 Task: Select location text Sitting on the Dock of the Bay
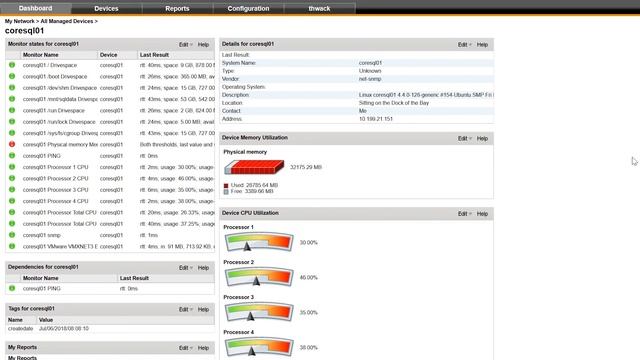coord(394,103)
